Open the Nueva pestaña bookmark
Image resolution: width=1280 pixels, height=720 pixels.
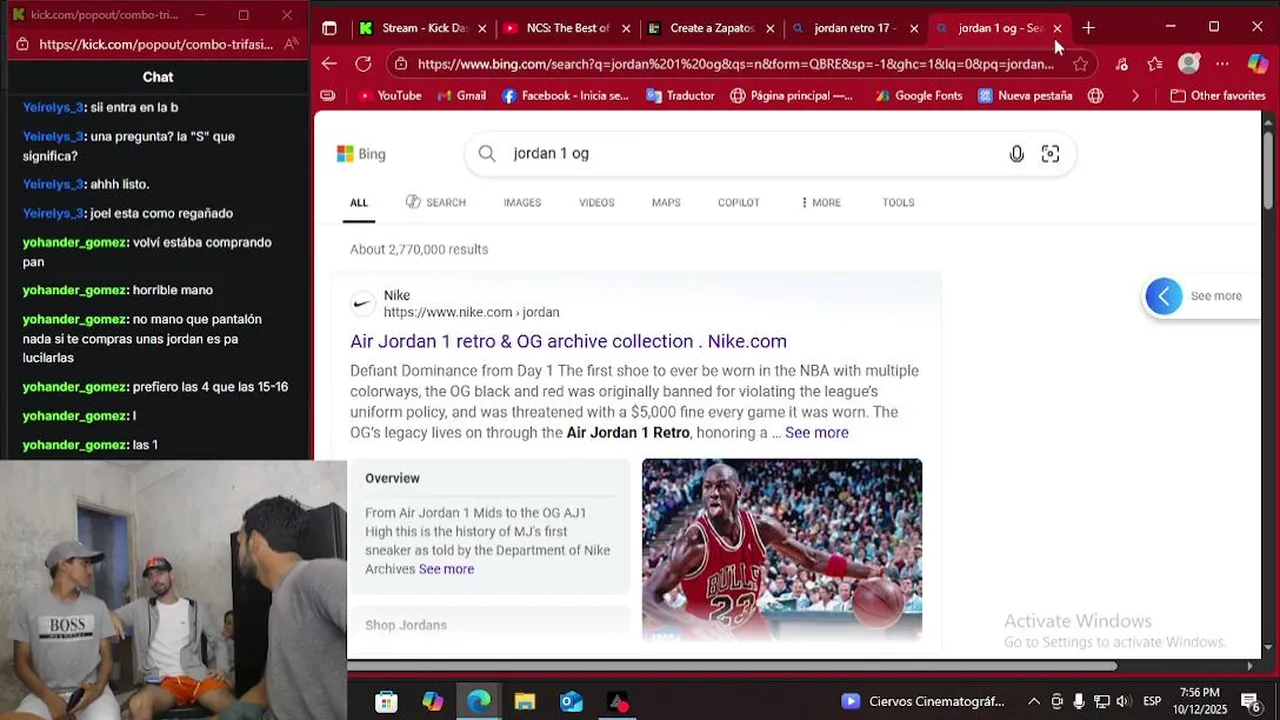coord(1025,96)
